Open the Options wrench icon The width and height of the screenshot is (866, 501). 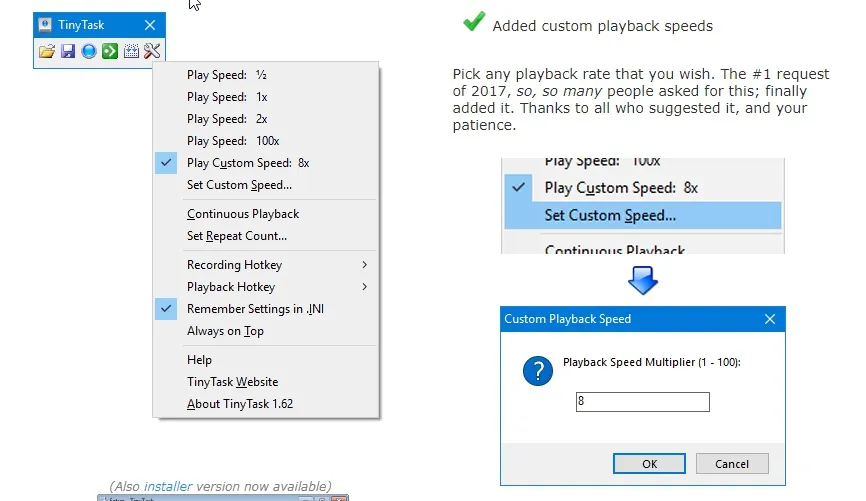point(152,51)
